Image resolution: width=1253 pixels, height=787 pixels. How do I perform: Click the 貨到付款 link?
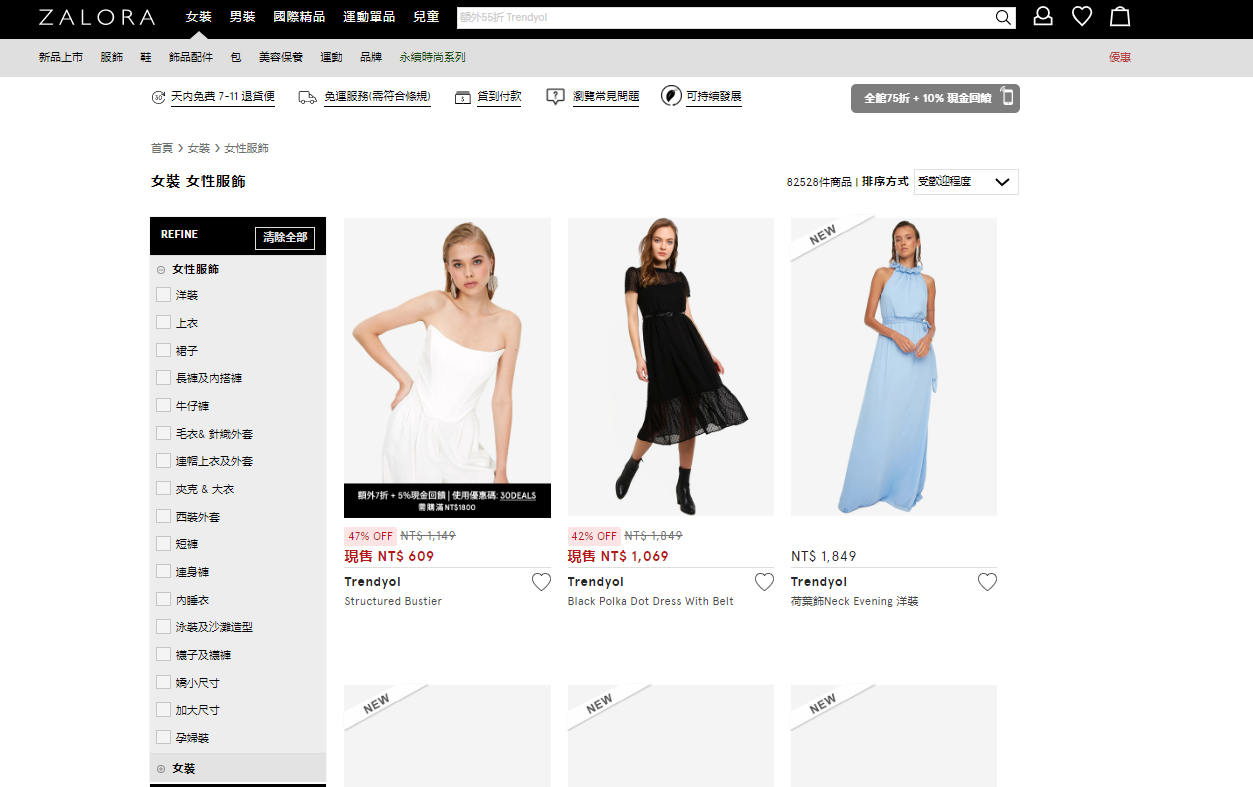click(498, 97)
